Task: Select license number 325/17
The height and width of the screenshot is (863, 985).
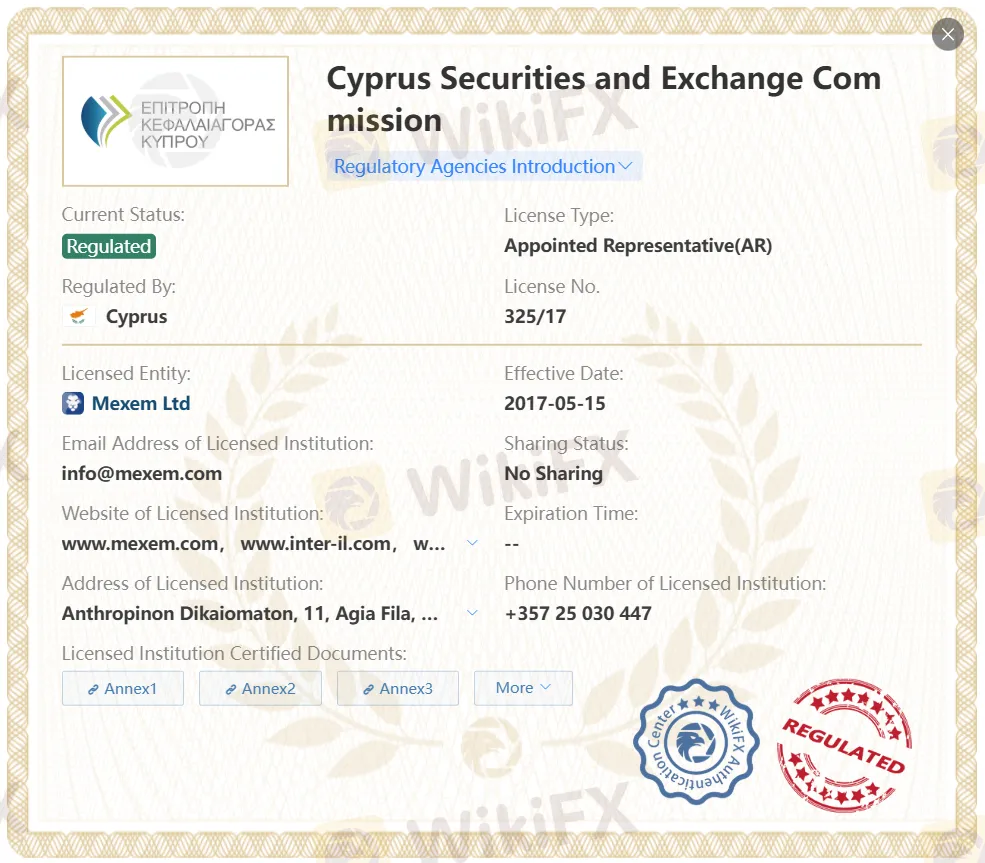Action: coord(535,317)
